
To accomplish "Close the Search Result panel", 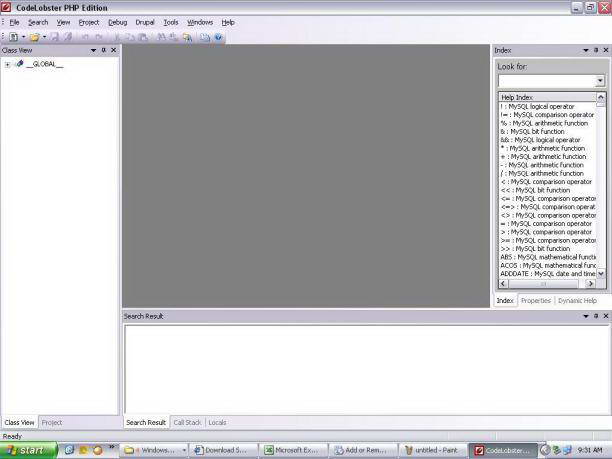I will click(x=606, y=316).
